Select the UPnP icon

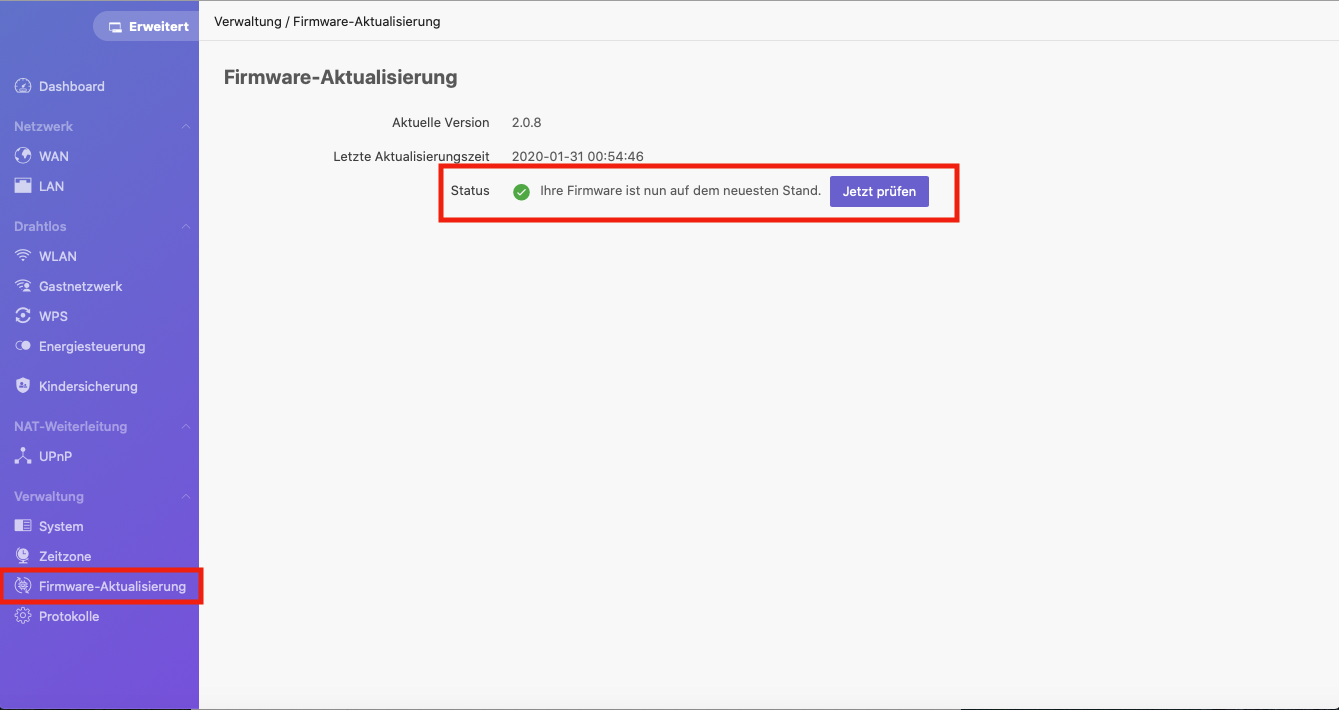(x=22, y=456)
